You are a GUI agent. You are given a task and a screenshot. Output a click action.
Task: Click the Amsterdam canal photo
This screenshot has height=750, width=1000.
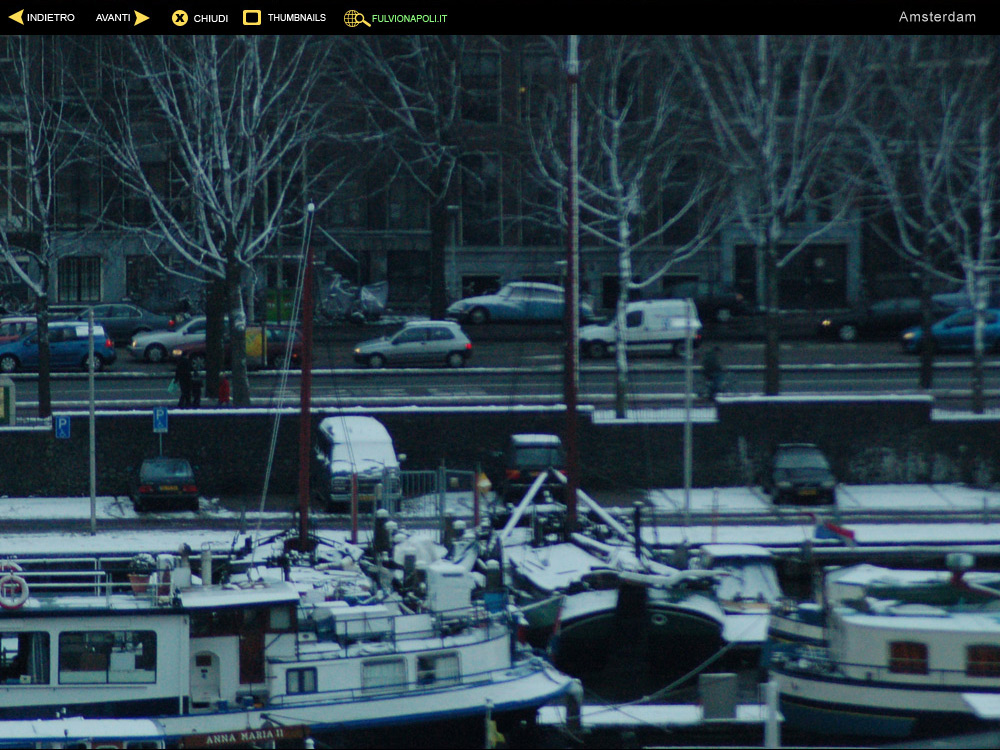(x=500, y=392)
